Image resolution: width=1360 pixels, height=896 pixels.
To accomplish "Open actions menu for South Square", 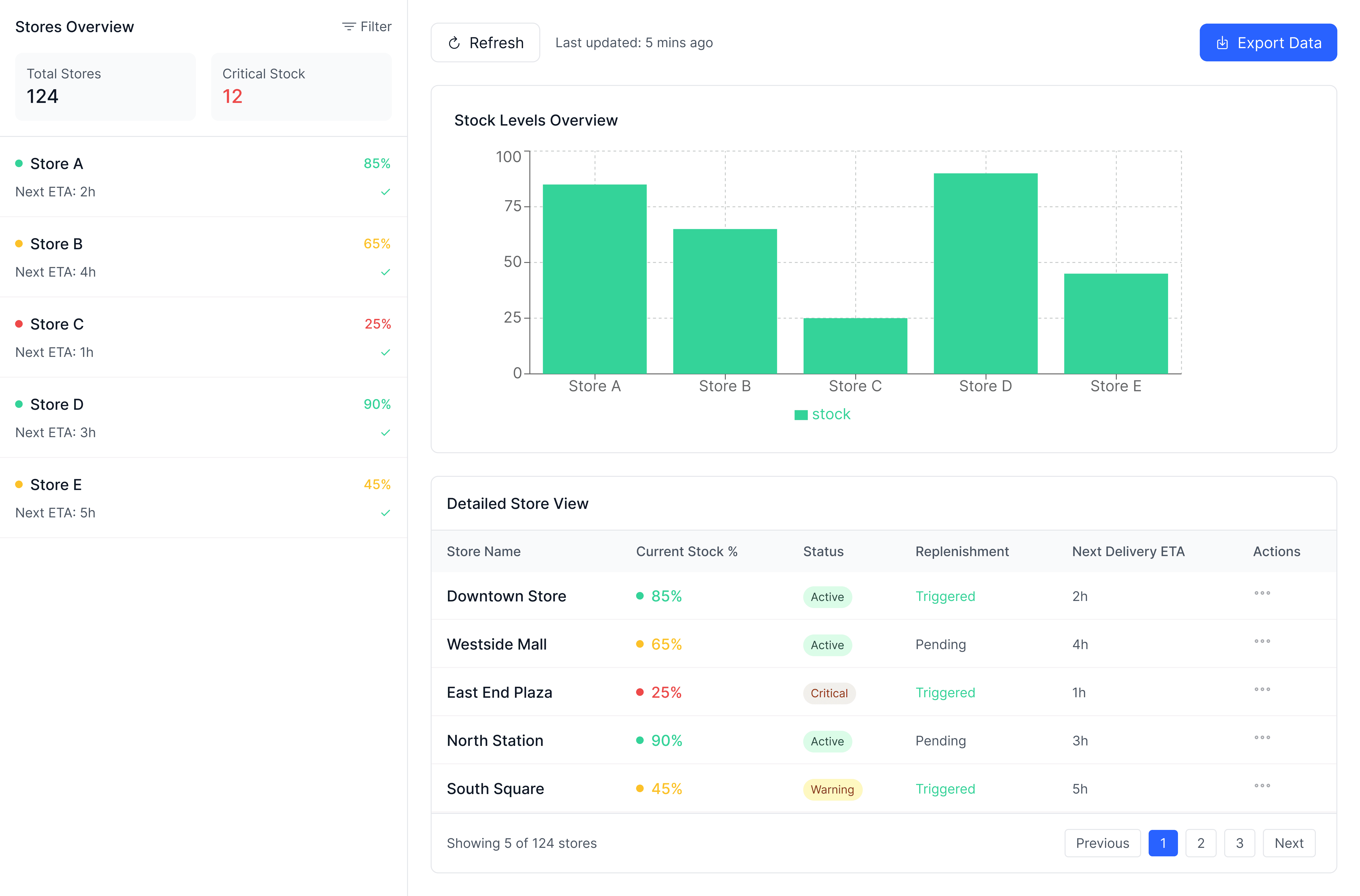I will 1262,786.
